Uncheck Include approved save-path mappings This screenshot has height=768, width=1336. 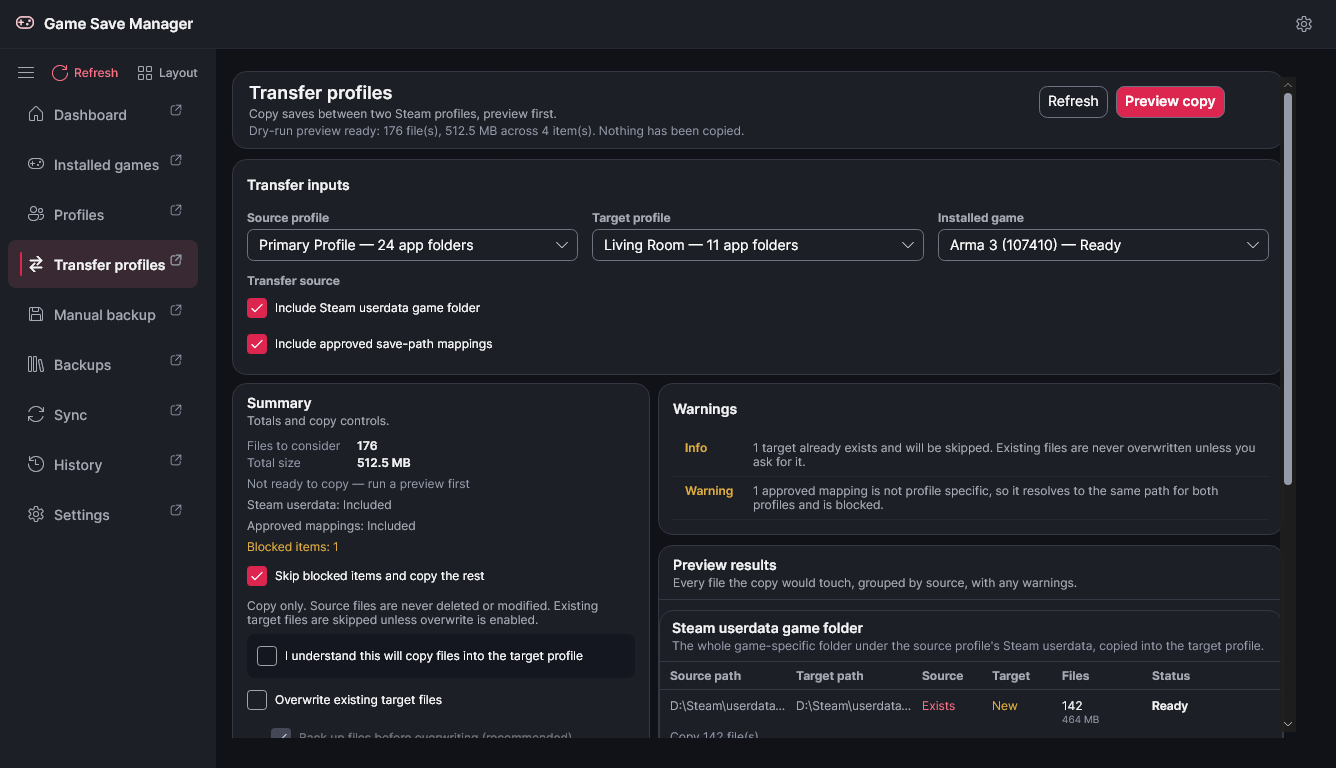click(x=257, y=344)
